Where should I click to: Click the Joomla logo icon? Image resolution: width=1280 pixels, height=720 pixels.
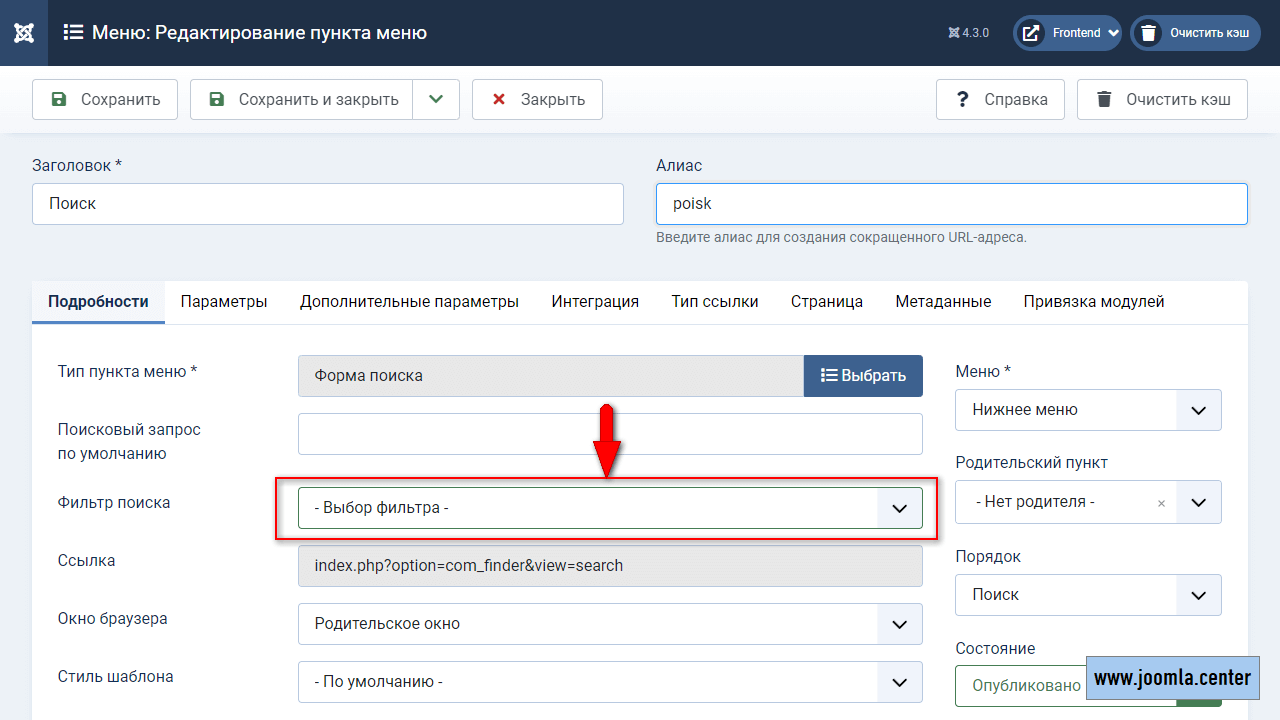[x=25, y=33]
